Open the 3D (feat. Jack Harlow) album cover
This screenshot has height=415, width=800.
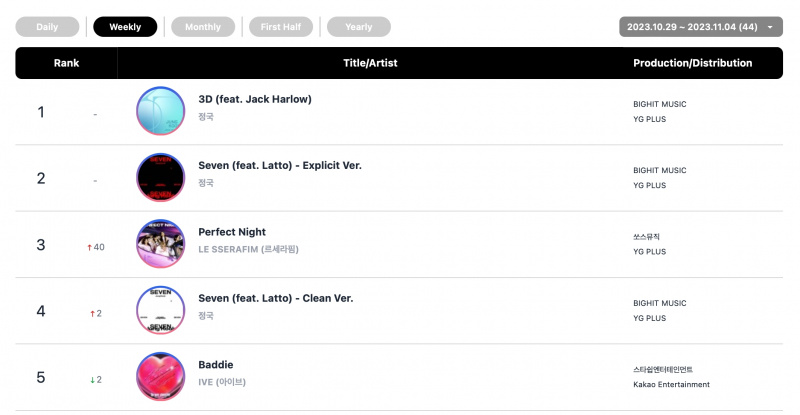point(161,111)
